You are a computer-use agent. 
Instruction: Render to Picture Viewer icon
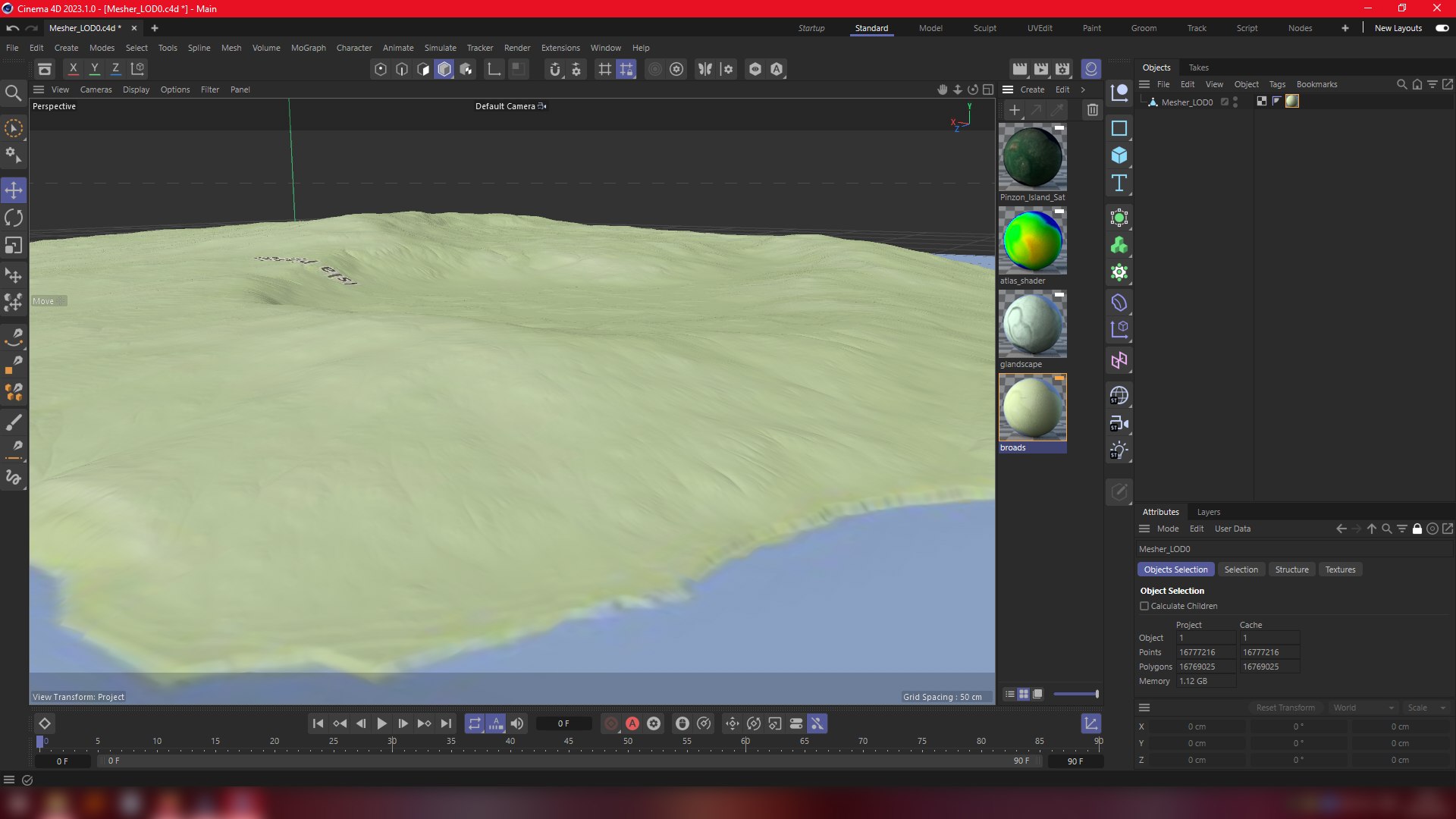click(x=1041, y=69)
